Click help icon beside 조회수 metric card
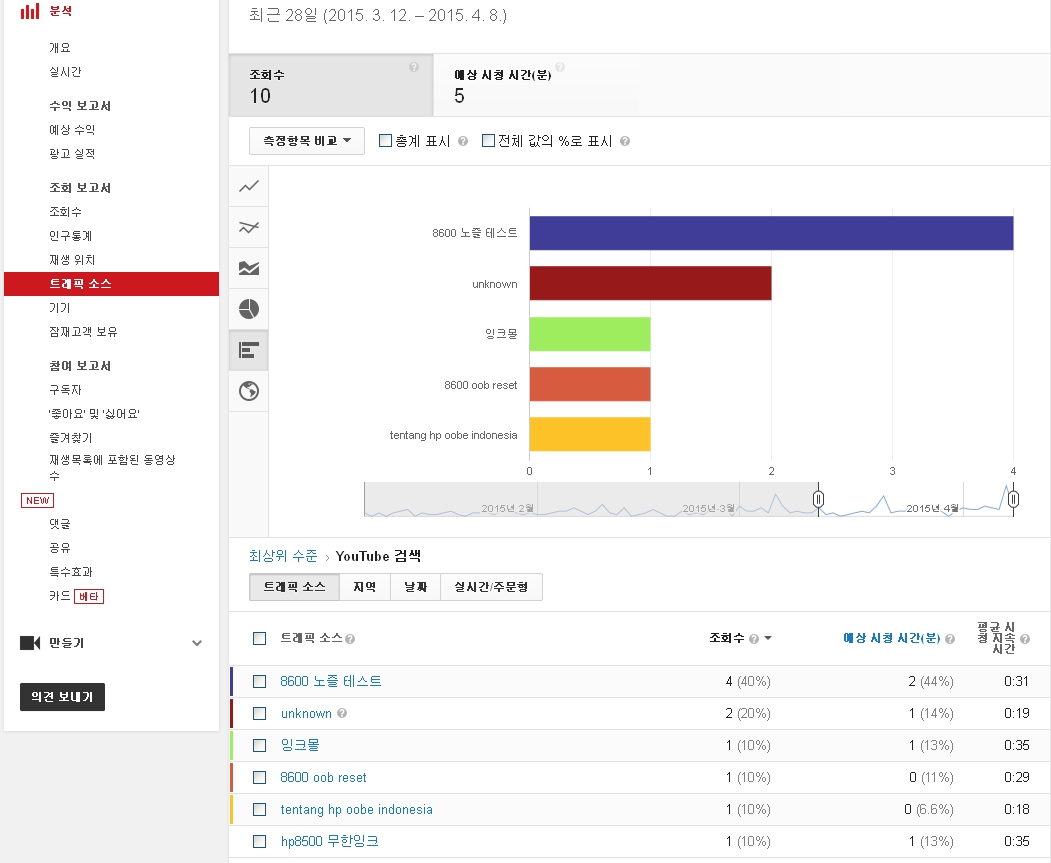The height and width of the screenshot is (863, 1051). (x=413, y=68)
